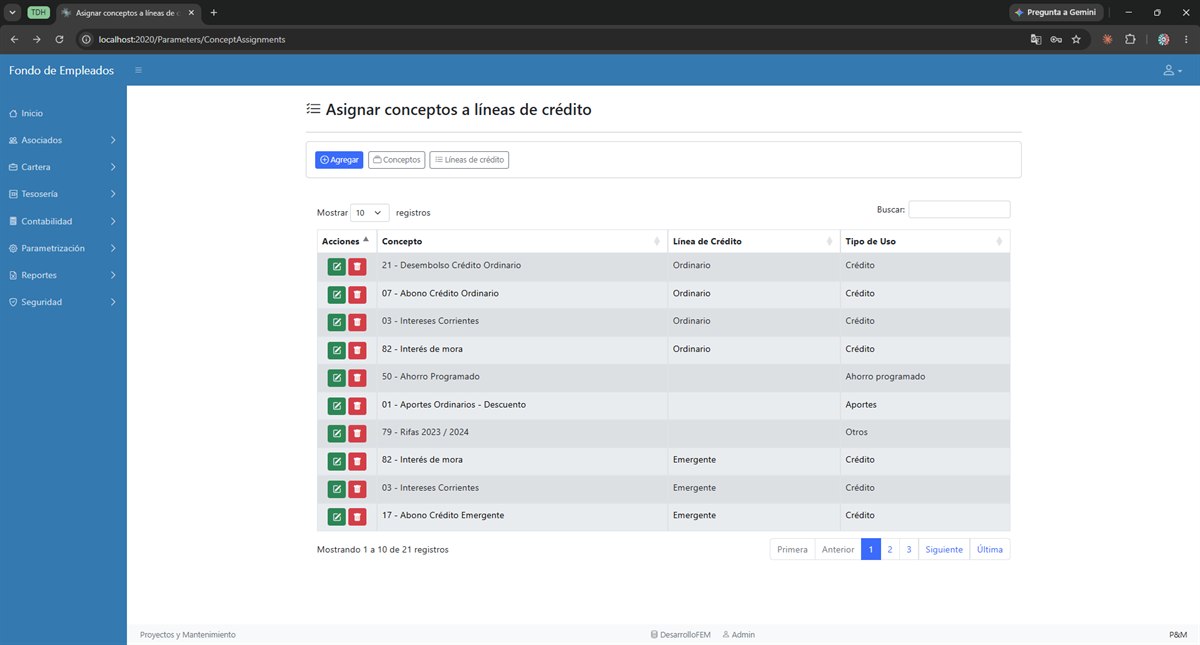Delete the 50 - Ahorro Programado row
The height and width of the screenshot is (645, 1200).
click(x=357, y=378)
